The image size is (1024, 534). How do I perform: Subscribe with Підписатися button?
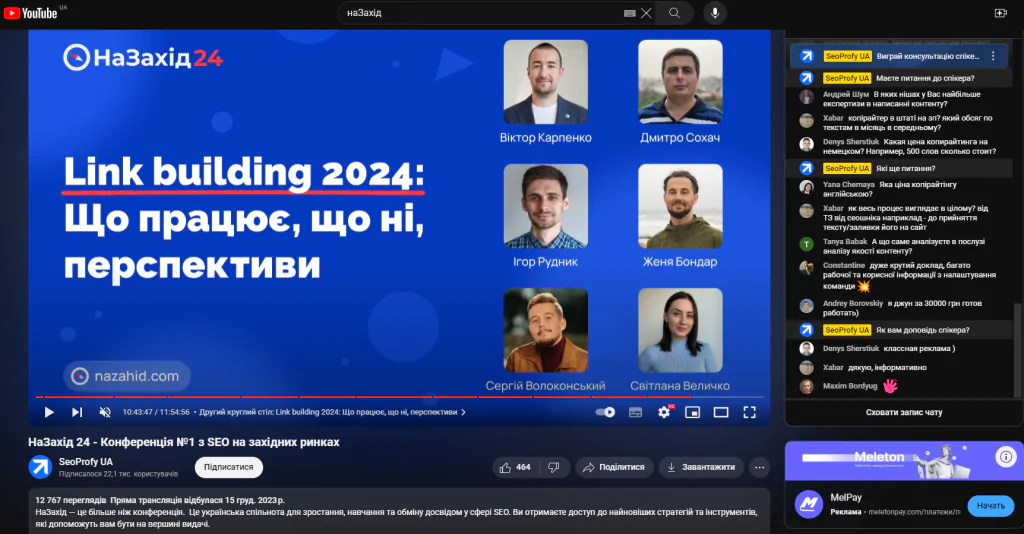pos(229,467)
